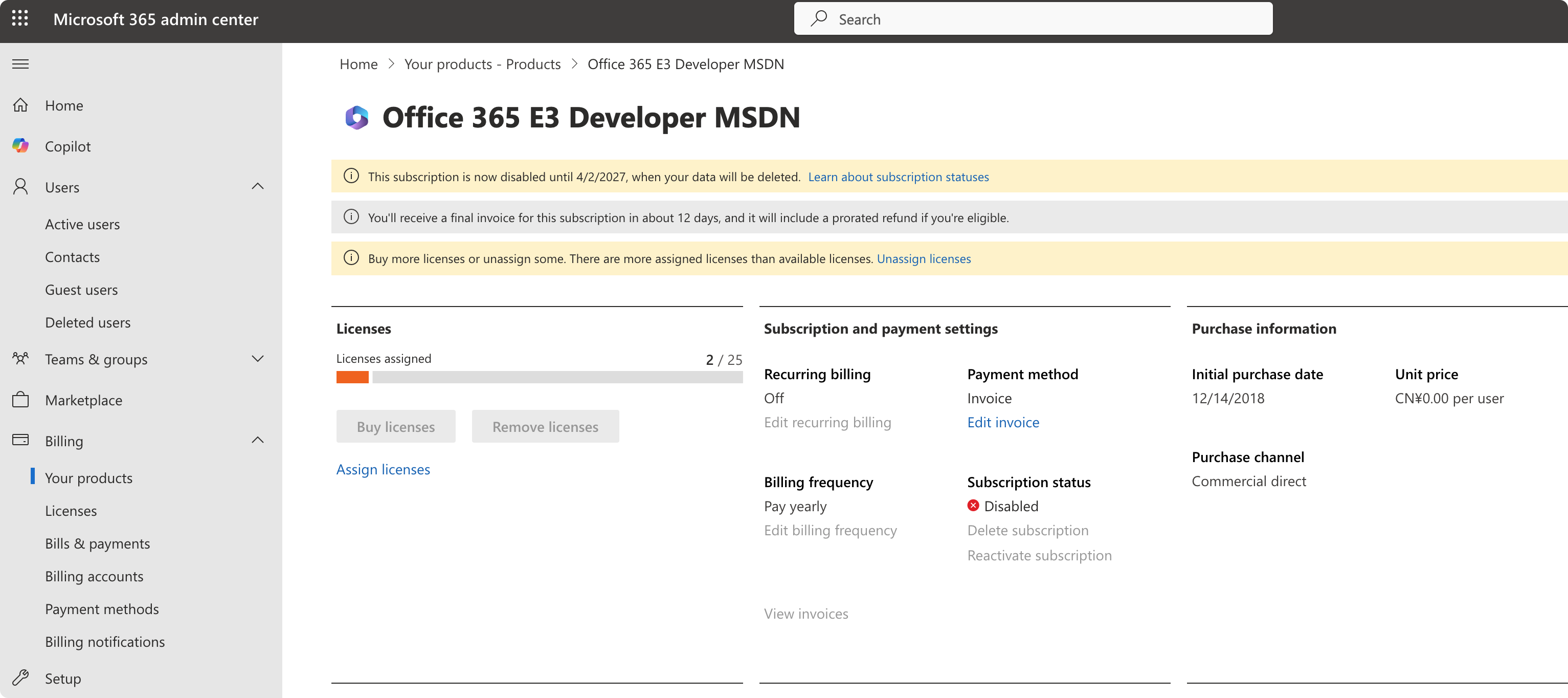Click Your products - Products breadcrumb
This screenshot has height=698, width=1568.
point(482,64)
